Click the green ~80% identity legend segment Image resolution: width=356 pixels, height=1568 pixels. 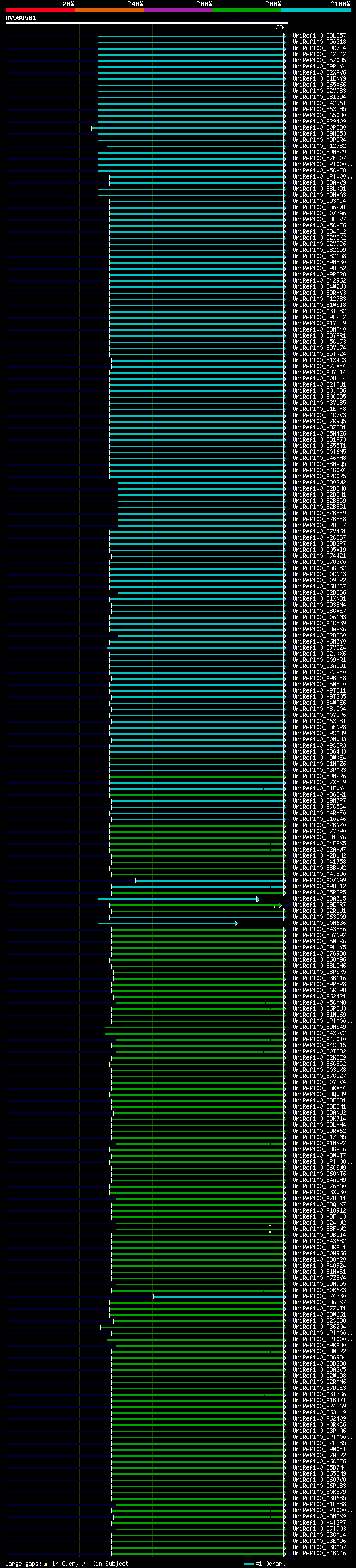(247, 10)
